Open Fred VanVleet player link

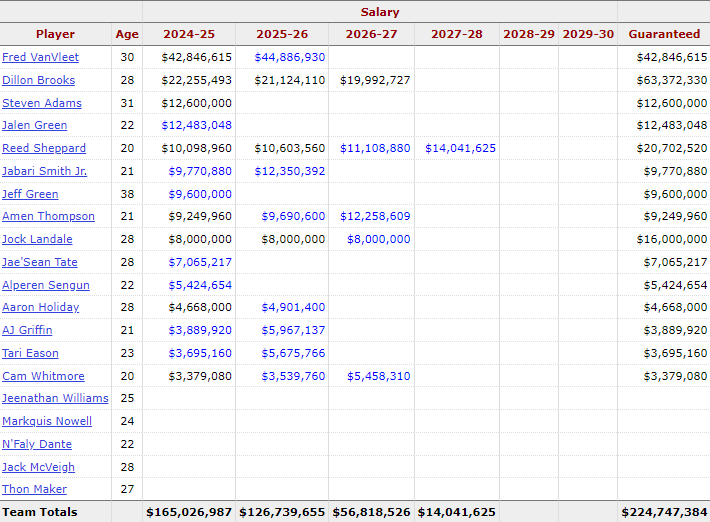click(x=40, y=57)
